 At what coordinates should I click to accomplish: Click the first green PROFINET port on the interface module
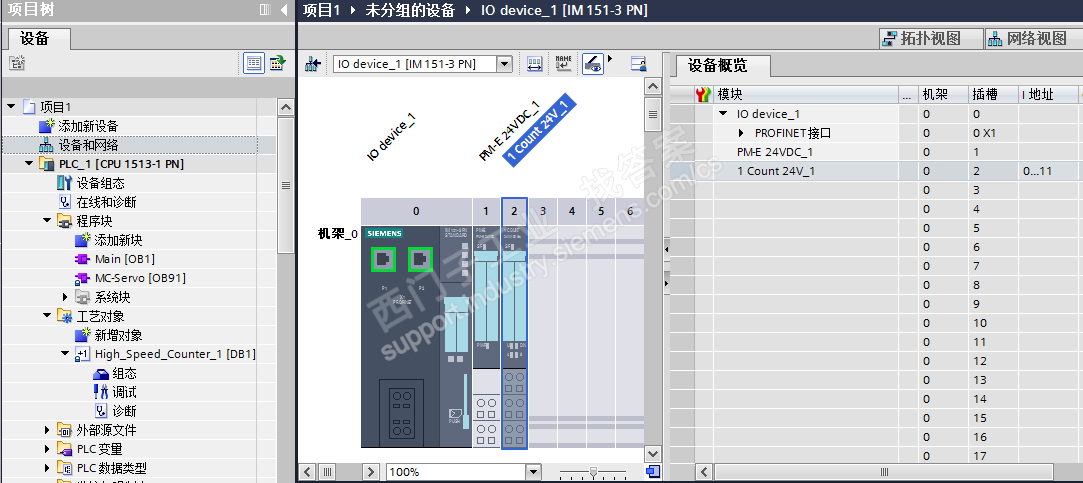(384, 260)
